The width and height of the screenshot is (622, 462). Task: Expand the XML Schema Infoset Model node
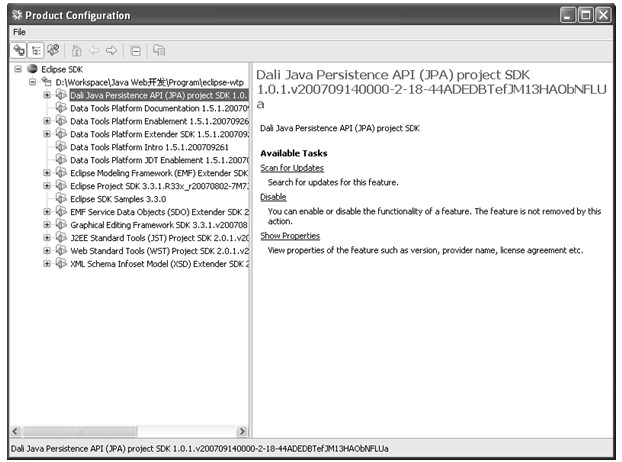(x=47, y=263)
